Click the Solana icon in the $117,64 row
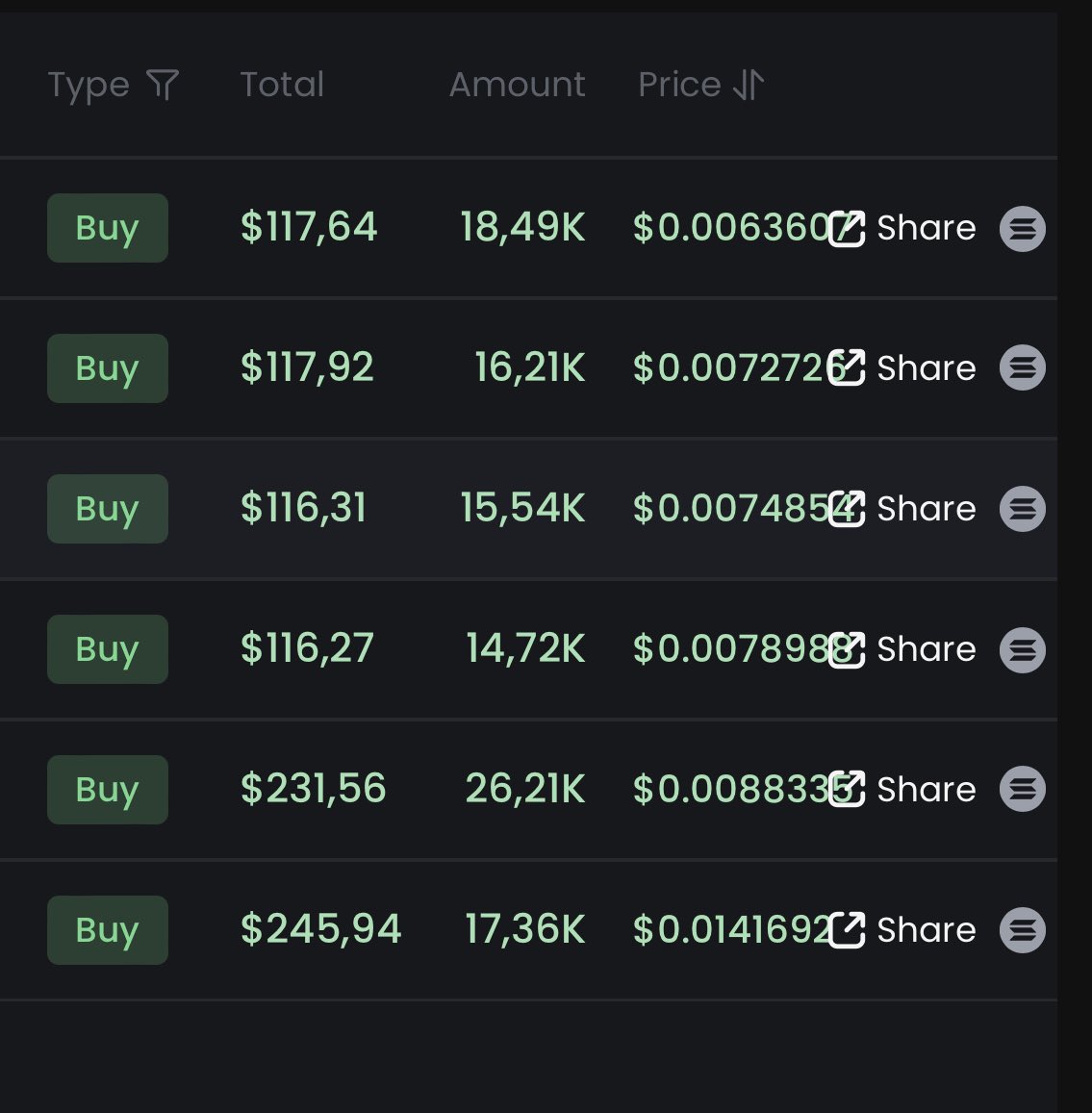This screenshot has height=1113, width=1092. tap(1023, 229)
